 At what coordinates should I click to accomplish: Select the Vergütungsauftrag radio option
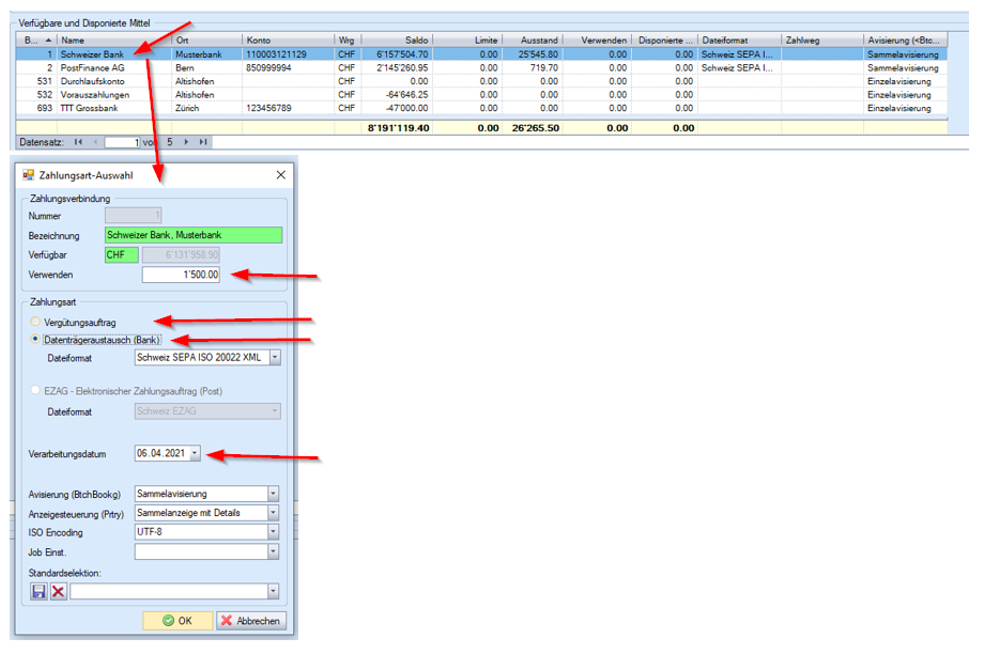coord(37,322)
